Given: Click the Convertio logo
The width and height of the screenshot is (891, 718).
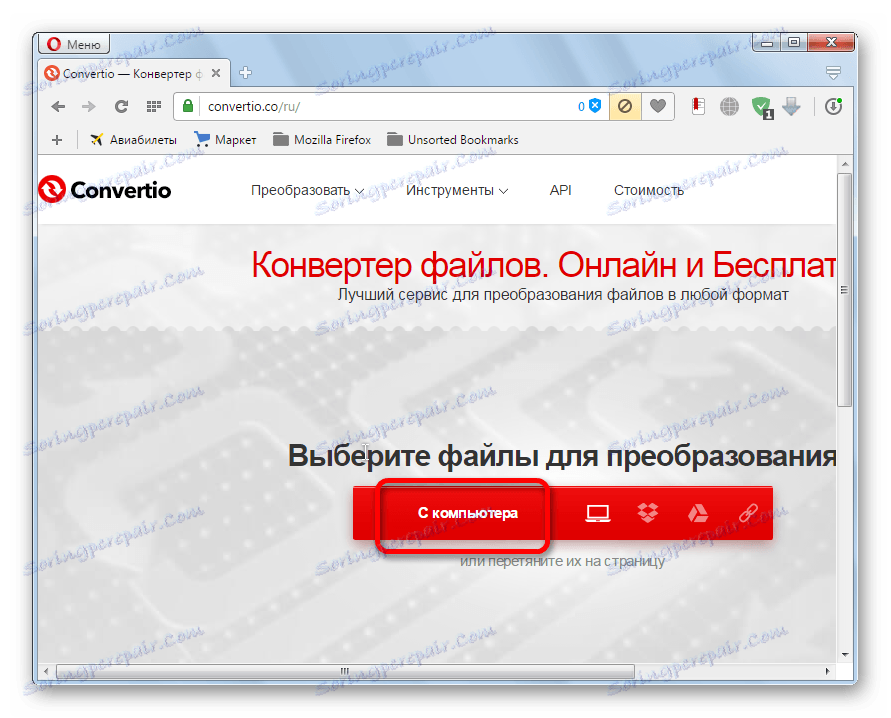Looking at the screenshot, I should 105,190.
